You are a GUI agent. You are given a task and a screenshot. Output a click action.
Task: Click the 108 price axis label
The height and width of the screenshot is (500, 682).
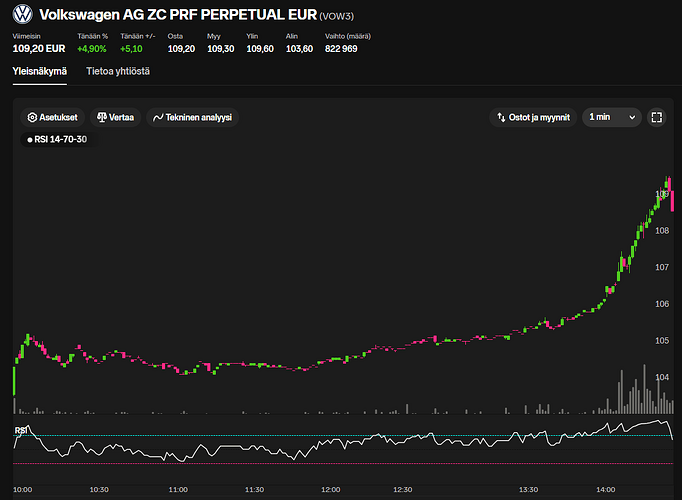(x=662, y=230)
